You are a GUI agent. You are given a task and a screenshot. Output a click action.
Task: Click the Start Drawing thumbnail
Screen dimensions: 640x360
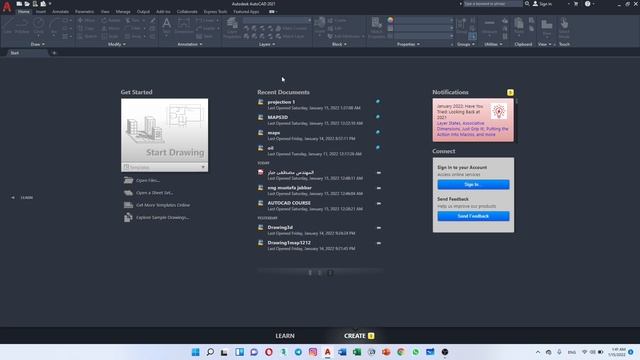164,130
